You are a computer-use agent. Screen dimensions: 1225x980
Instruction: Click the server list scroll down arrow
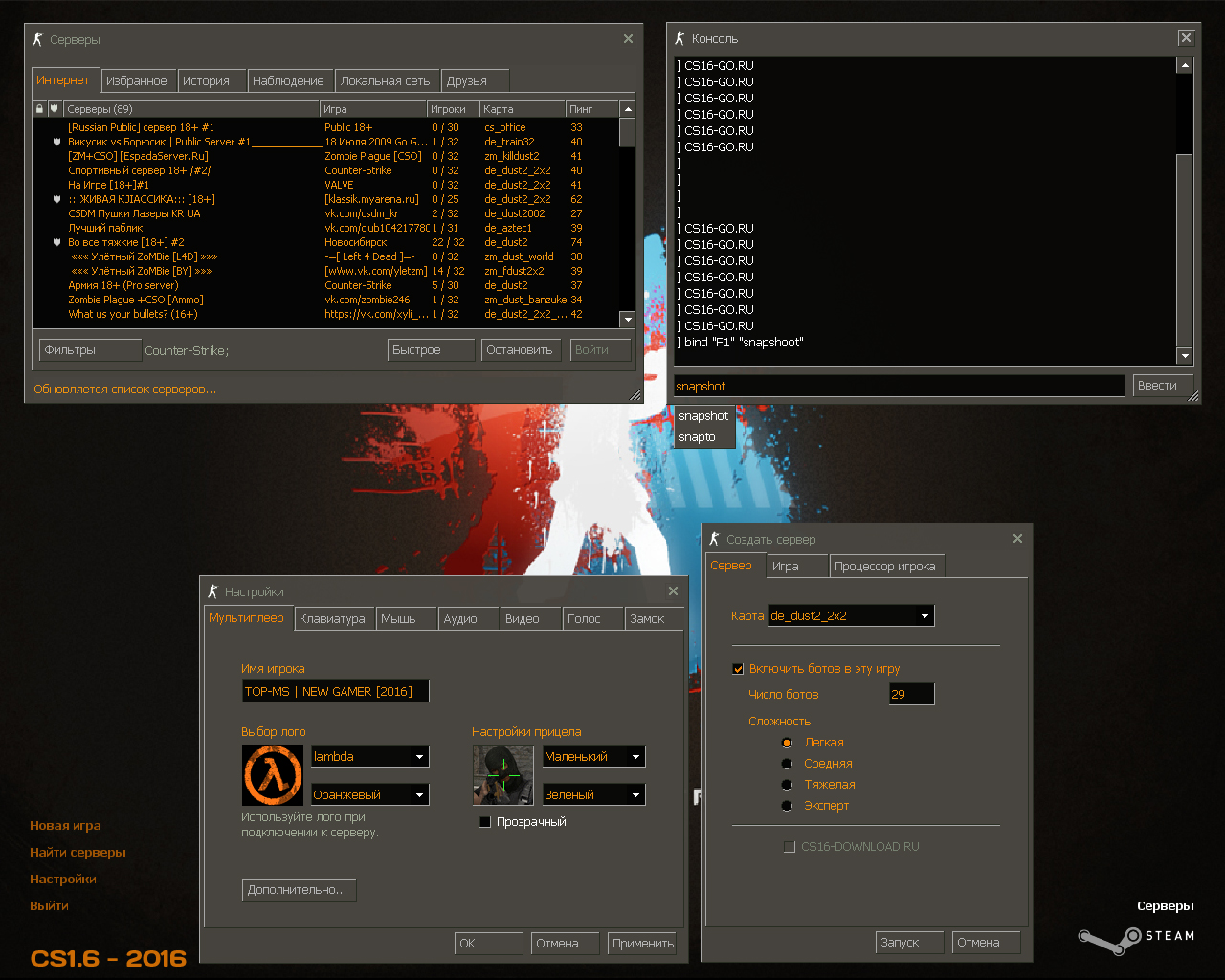pos(627,319)
